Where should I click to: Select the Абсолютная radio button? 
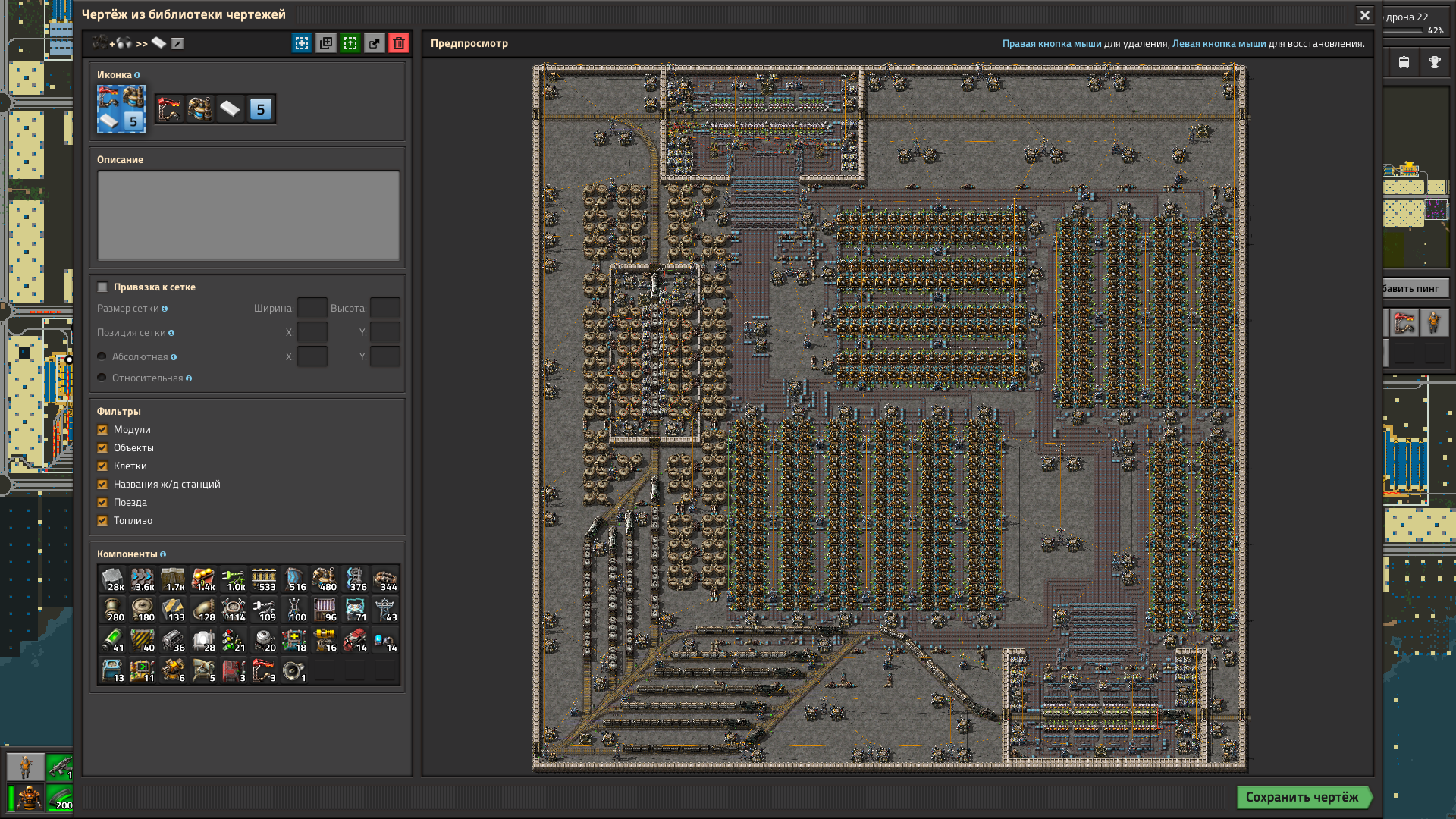pos(102,356)
